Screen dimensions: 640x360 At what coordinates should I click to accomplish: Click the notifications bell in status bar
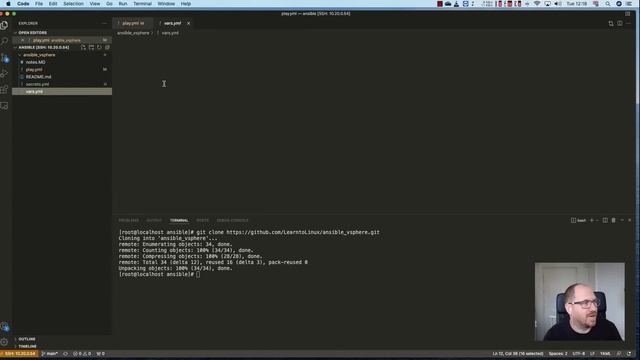[629, 354]
